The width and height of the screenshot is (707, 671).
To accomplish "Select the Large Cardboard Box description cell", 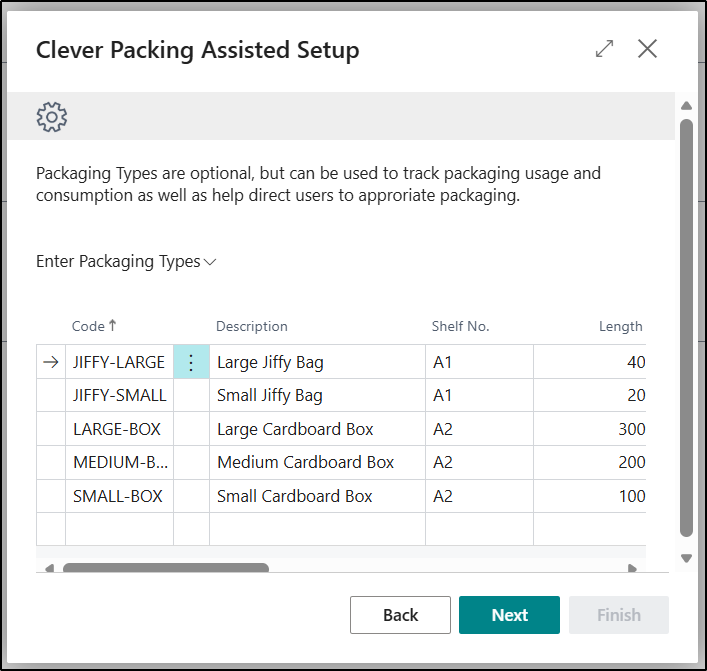I will tap(295, 429).
